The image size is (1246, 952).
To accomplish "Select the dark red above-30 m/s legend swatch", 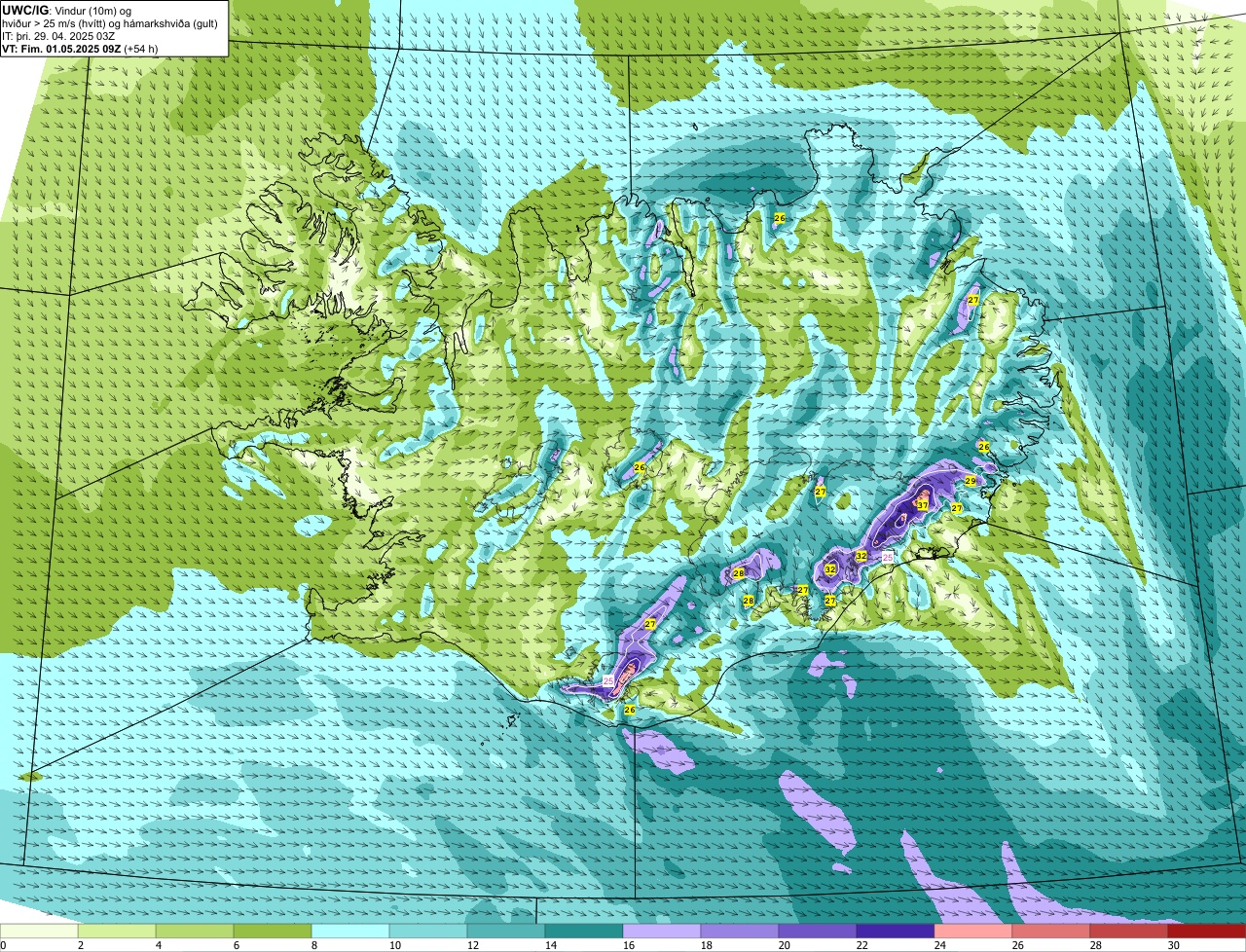I will pos(1207,931).
